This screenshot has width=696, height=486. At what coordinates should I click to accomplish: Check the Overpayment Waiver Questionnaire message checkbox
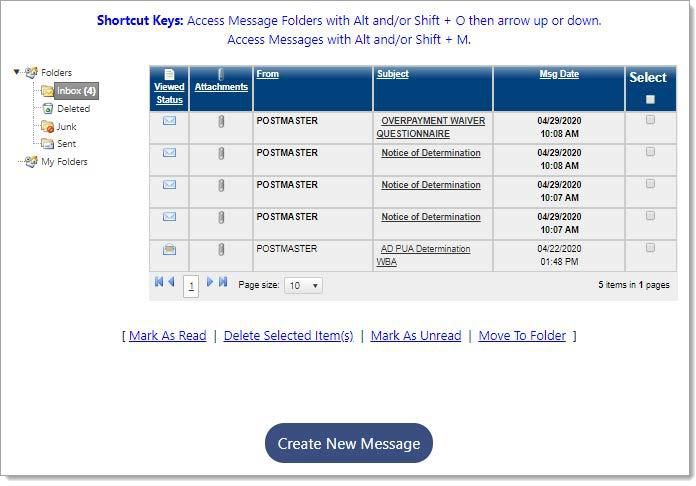click(x=650, y=120)
